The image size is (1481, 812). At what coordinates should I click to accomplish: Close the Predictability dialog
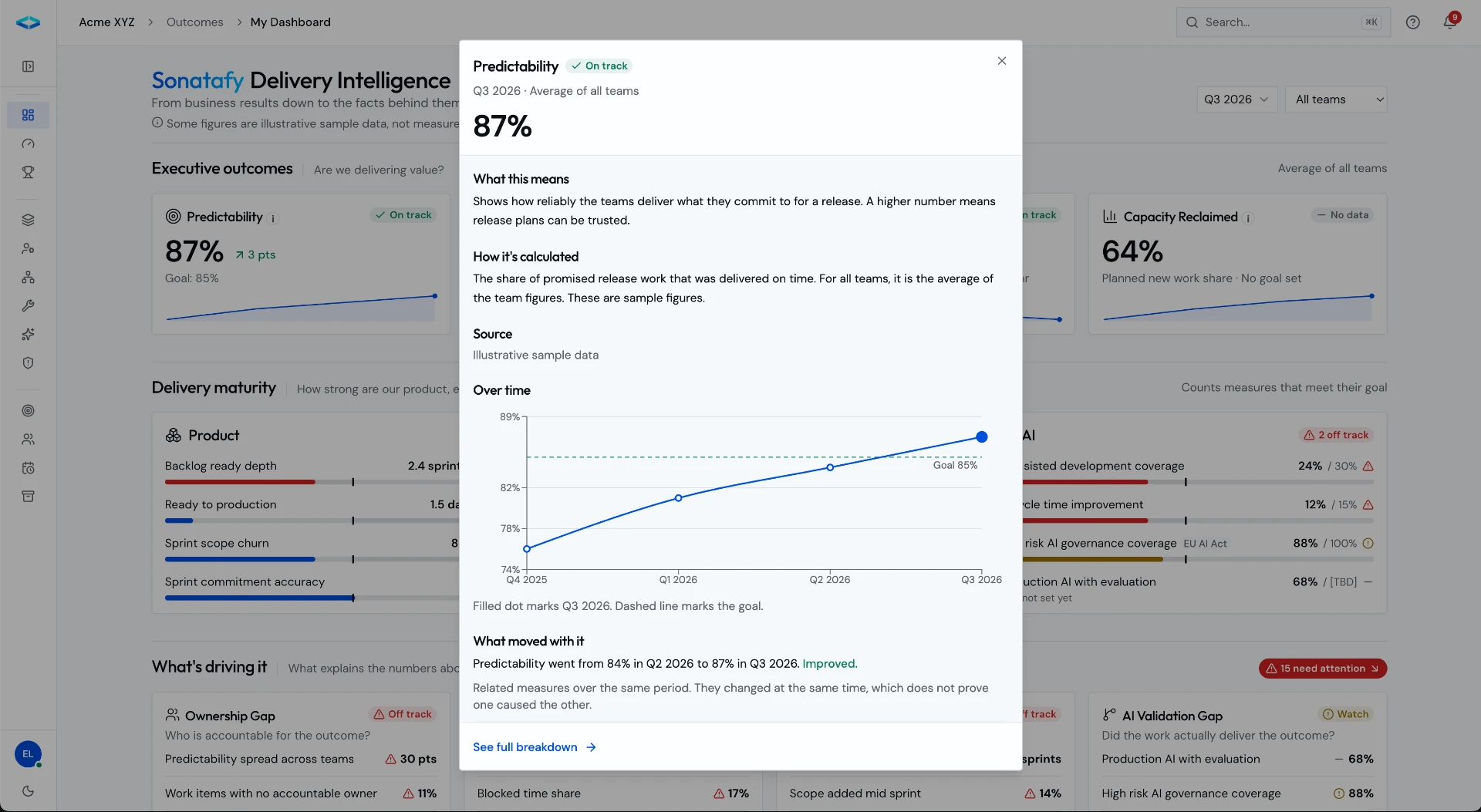click(x=1001, y=61)
